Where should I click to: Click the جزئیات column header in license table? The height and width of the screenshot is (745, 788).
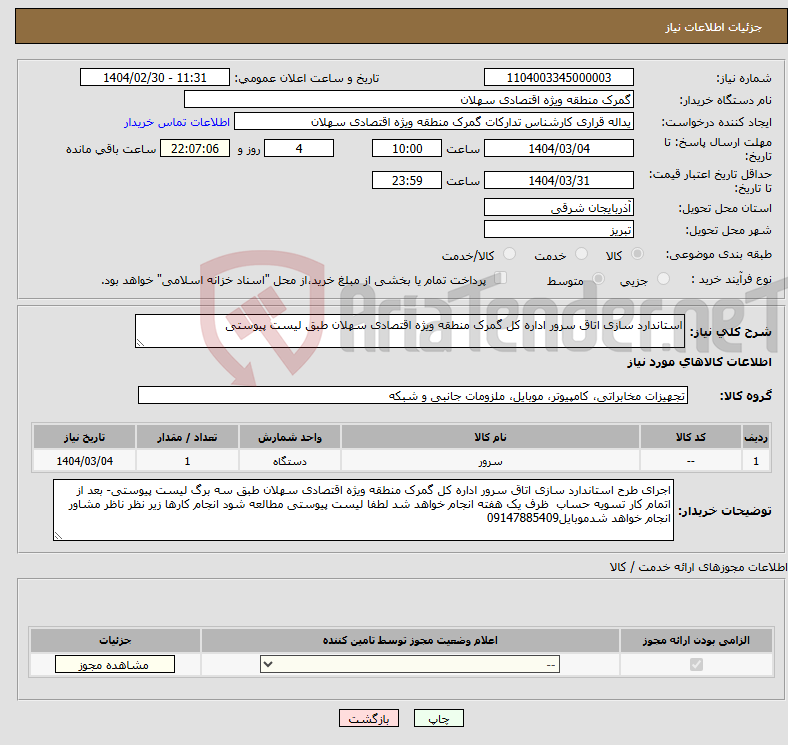click(x=115, y=640)
